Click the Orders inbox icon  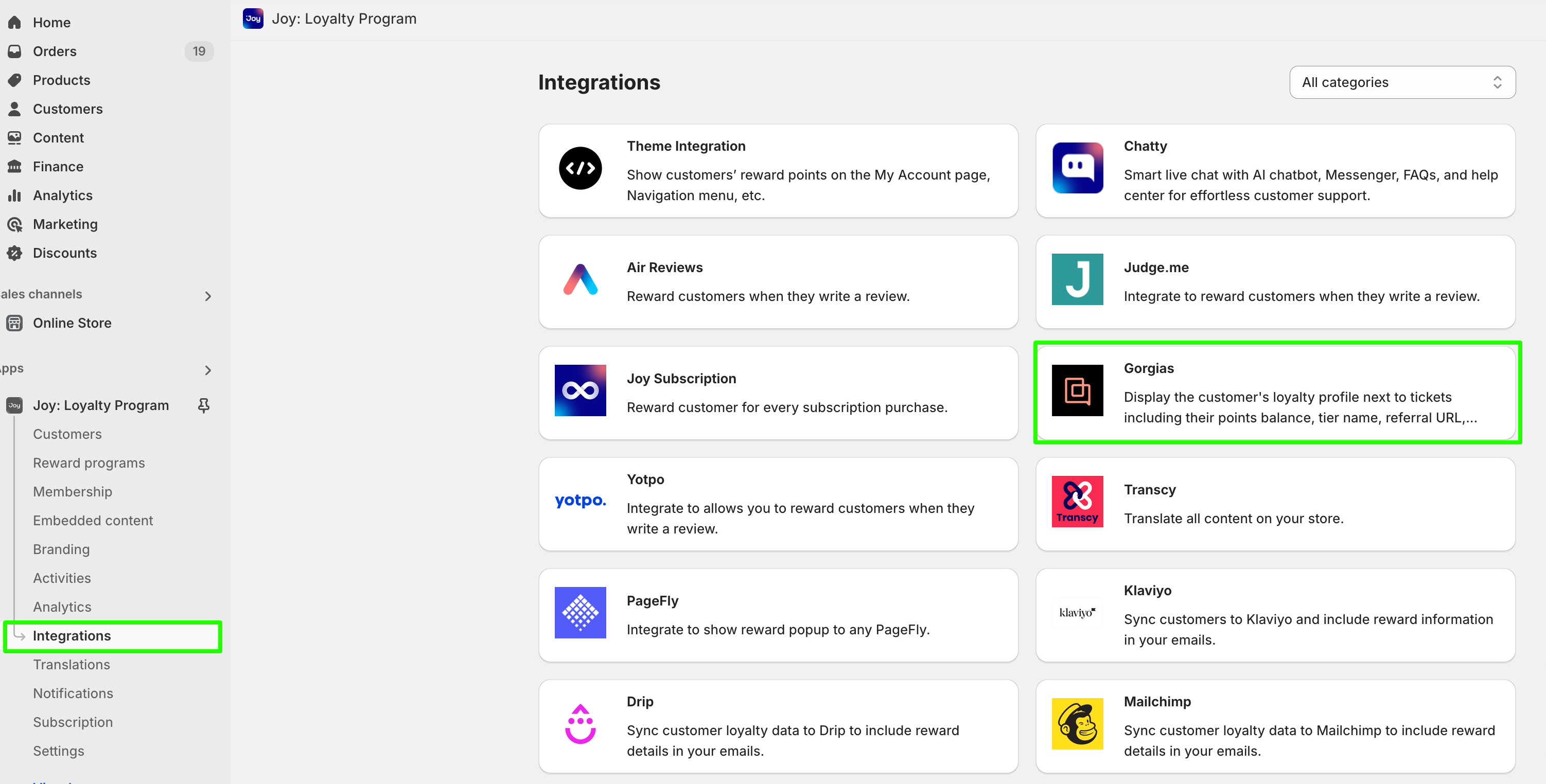pyautogui.click(x=14, y=51)
